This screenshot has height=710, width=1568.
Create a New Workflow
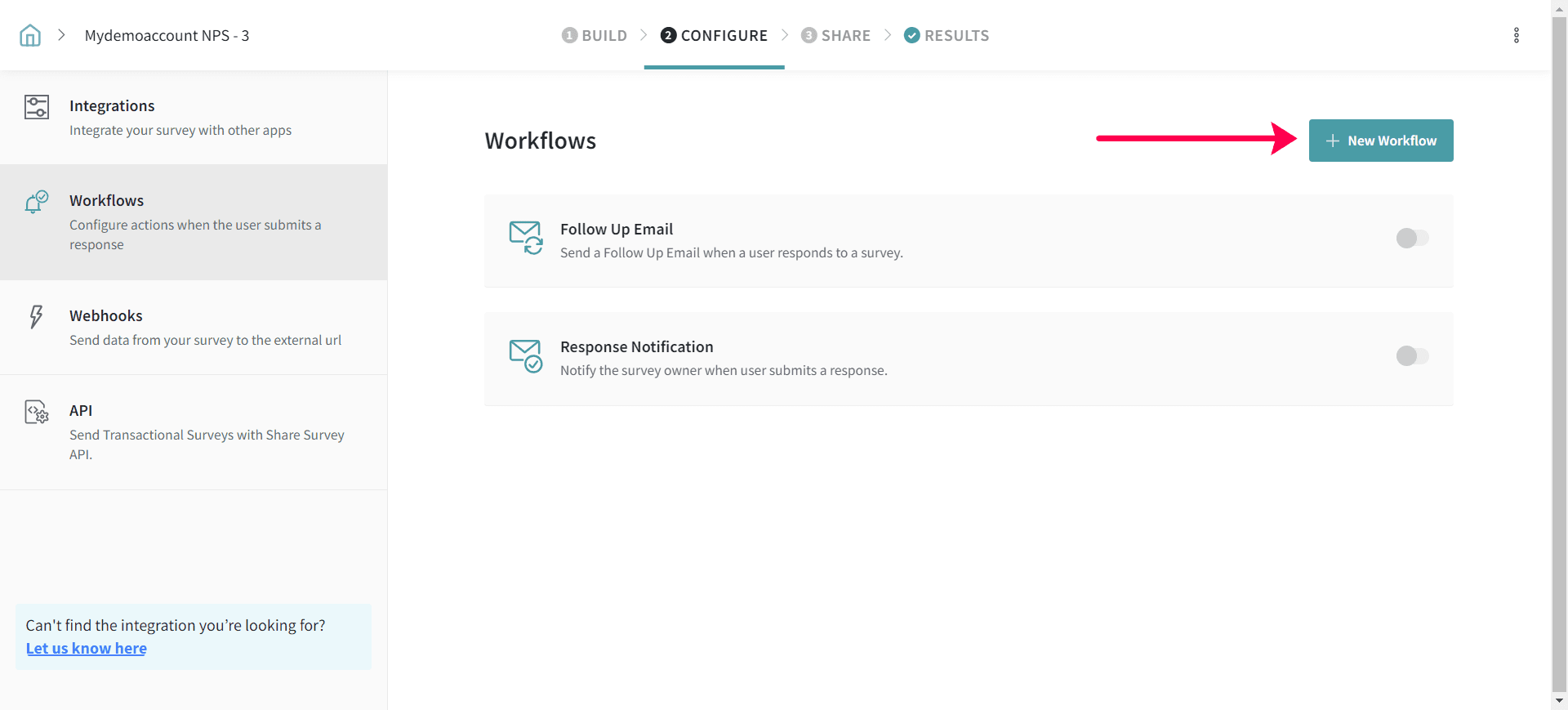coord(1380,141)
